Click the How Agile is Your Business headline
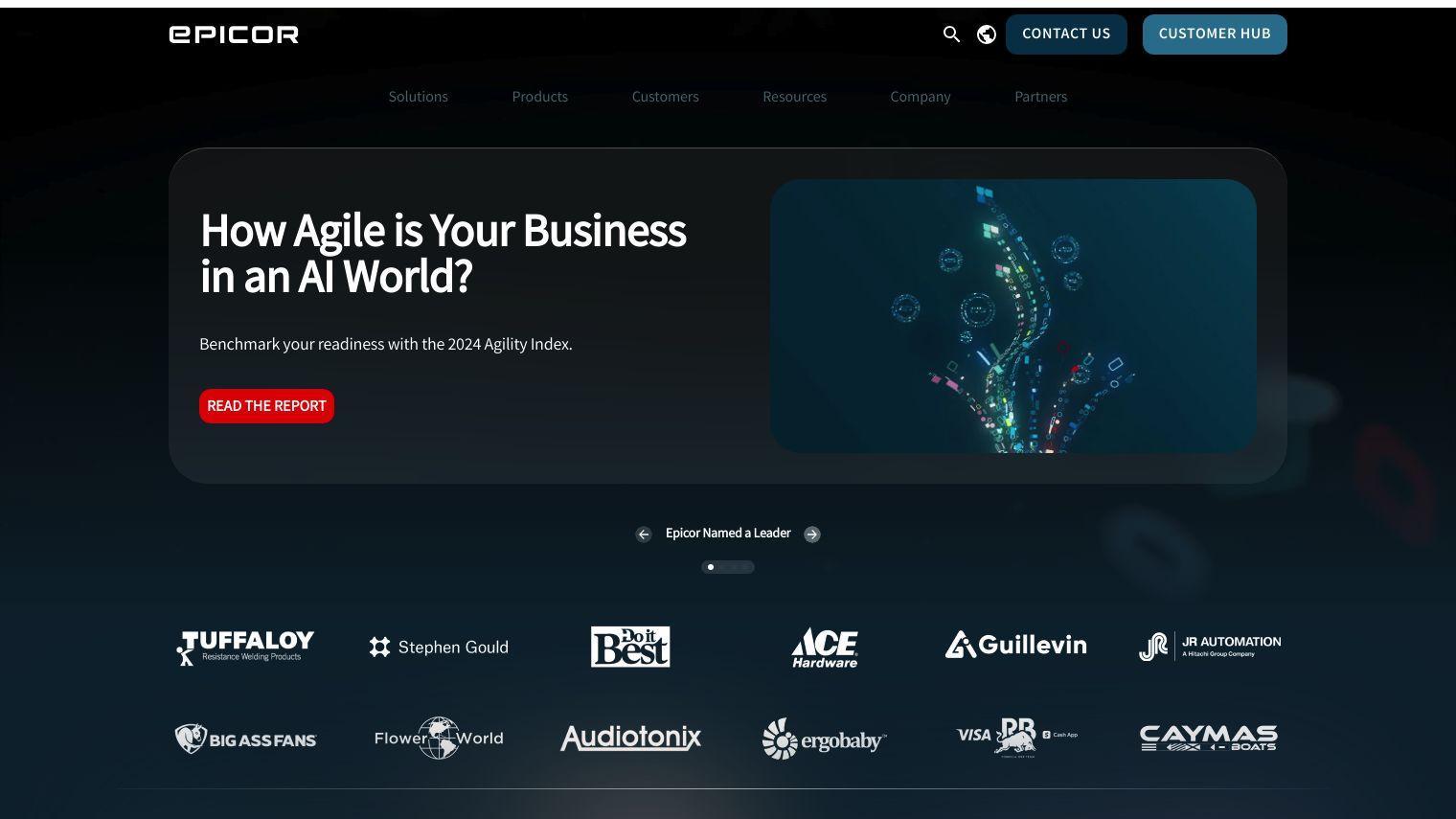1456x819 pixels. pos(443,253)
